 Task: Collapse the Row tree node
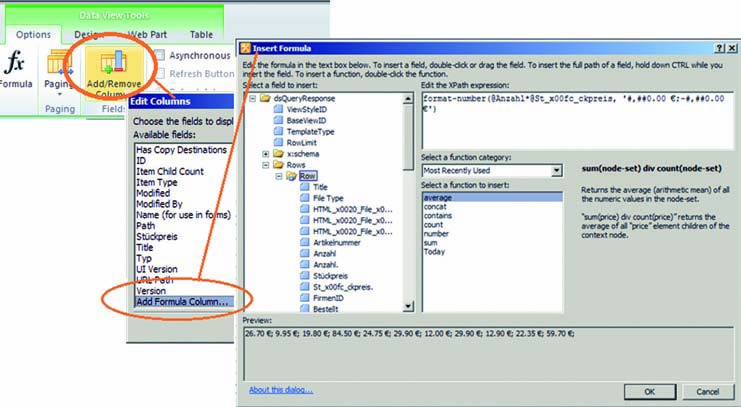[279, 176]
